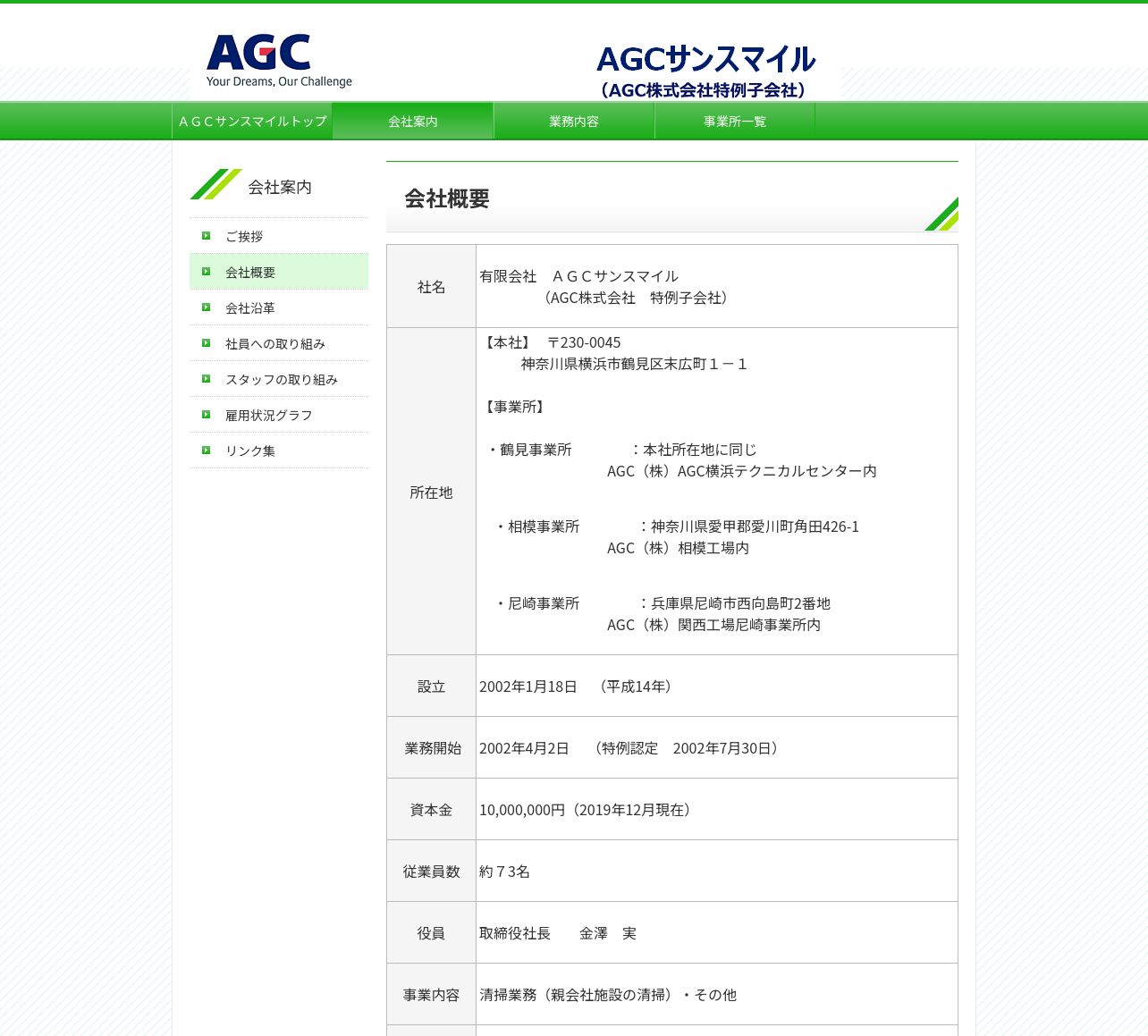Click the start date 2002年4月2日
Viewport: 1148px width, 1036px height.
(524, 748)
